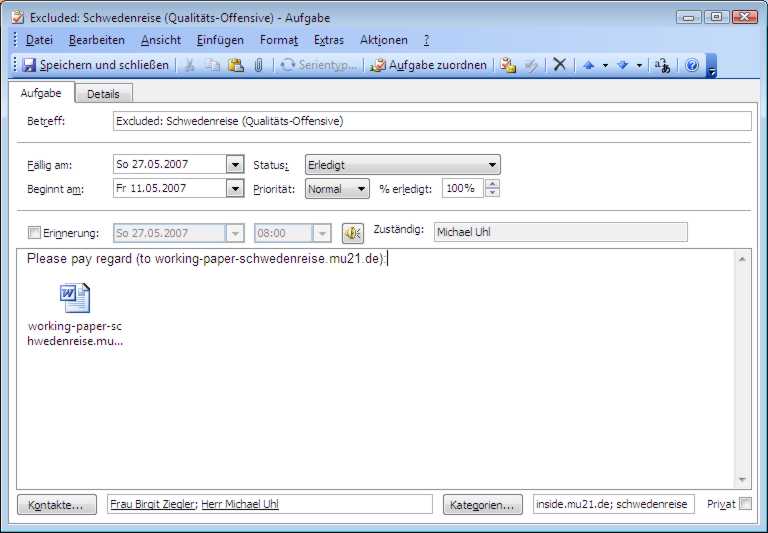768x533 pixels.
Task: Open the Extras menu
Action: click(329, 40)
